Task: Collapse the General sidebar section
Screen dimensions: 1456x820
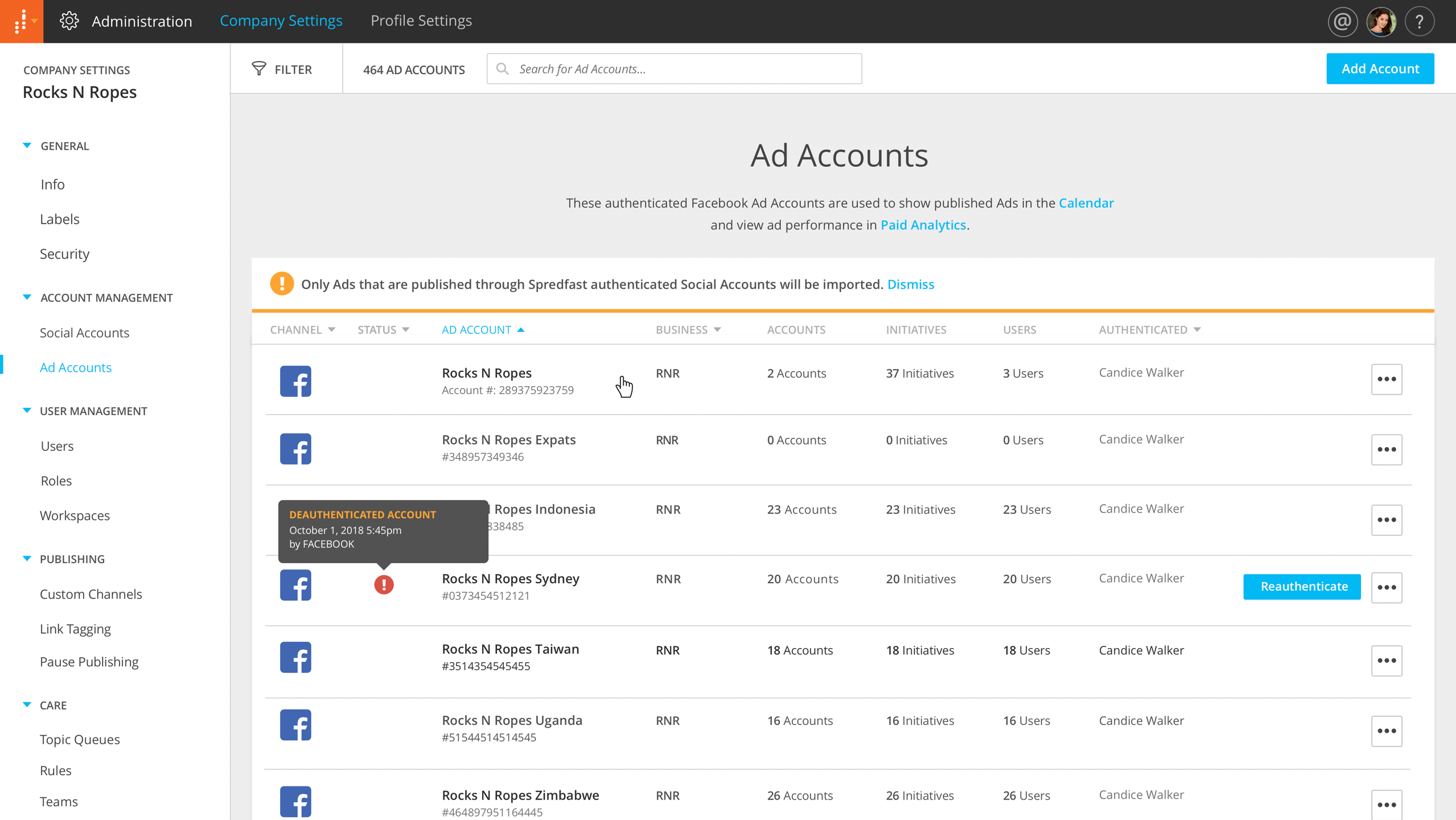Action: 27,146
